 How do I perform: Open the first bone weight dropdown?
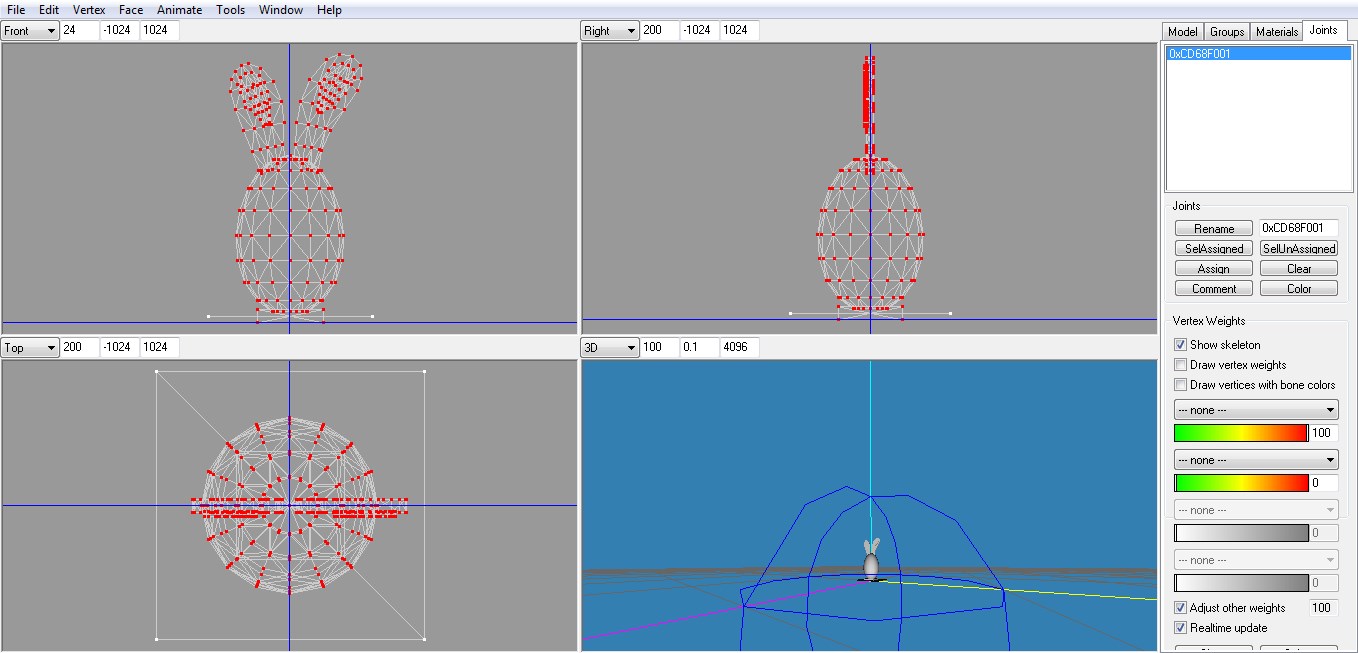click(x=1256, y=410)
